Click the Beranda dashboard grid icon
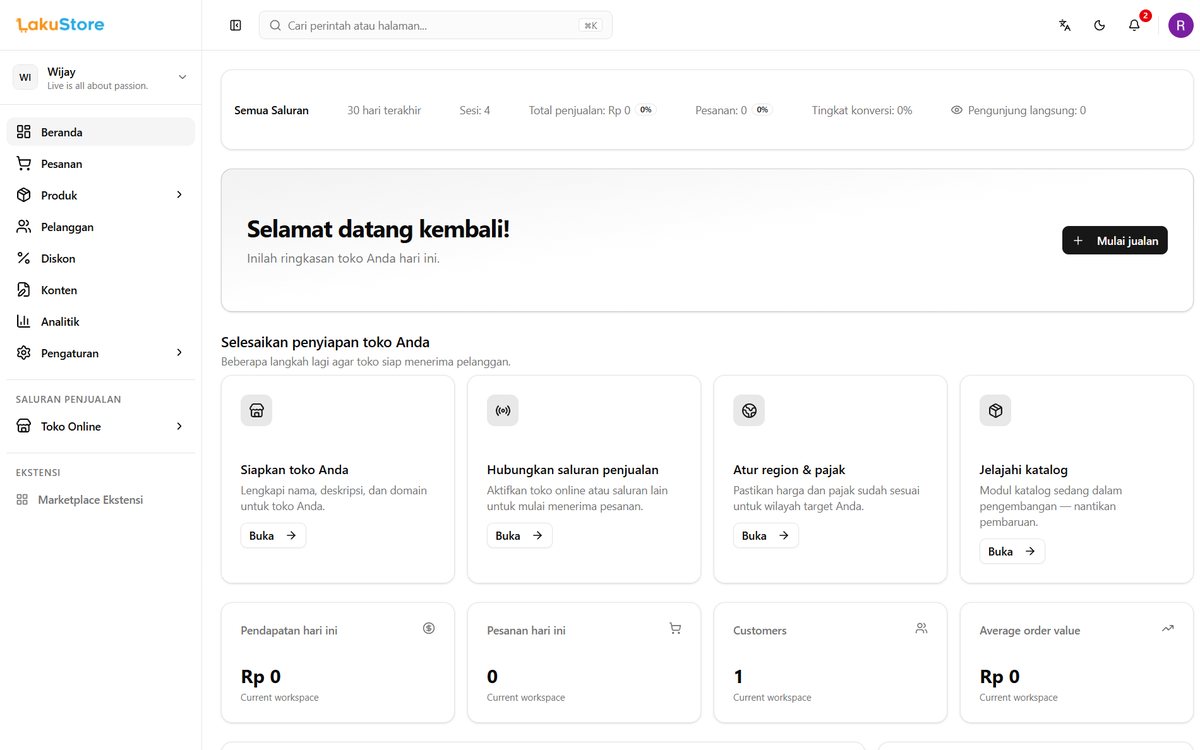 pos(24,132)
